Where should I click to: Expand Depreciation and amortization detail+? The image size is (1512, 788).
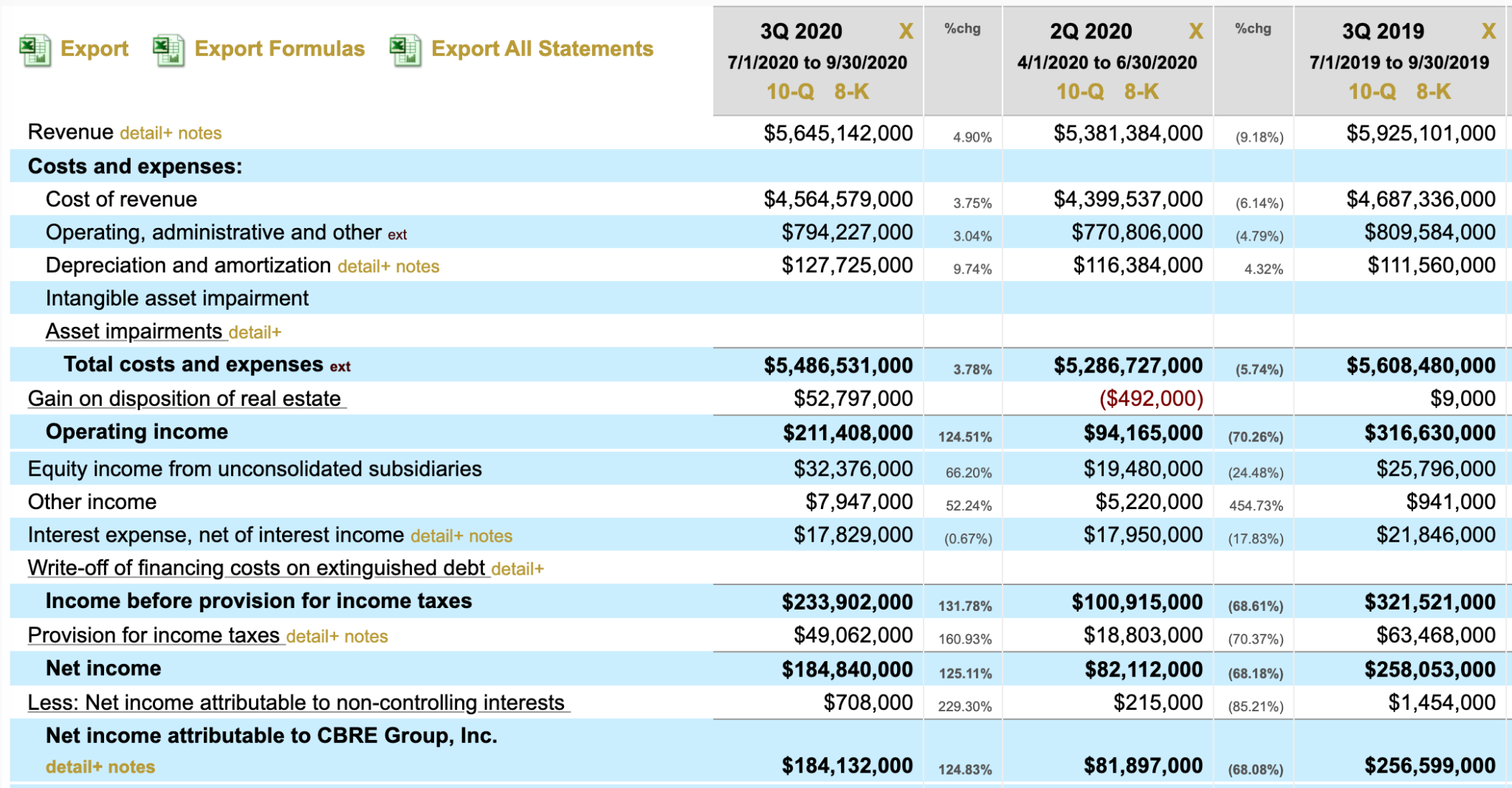click(363, 267)
